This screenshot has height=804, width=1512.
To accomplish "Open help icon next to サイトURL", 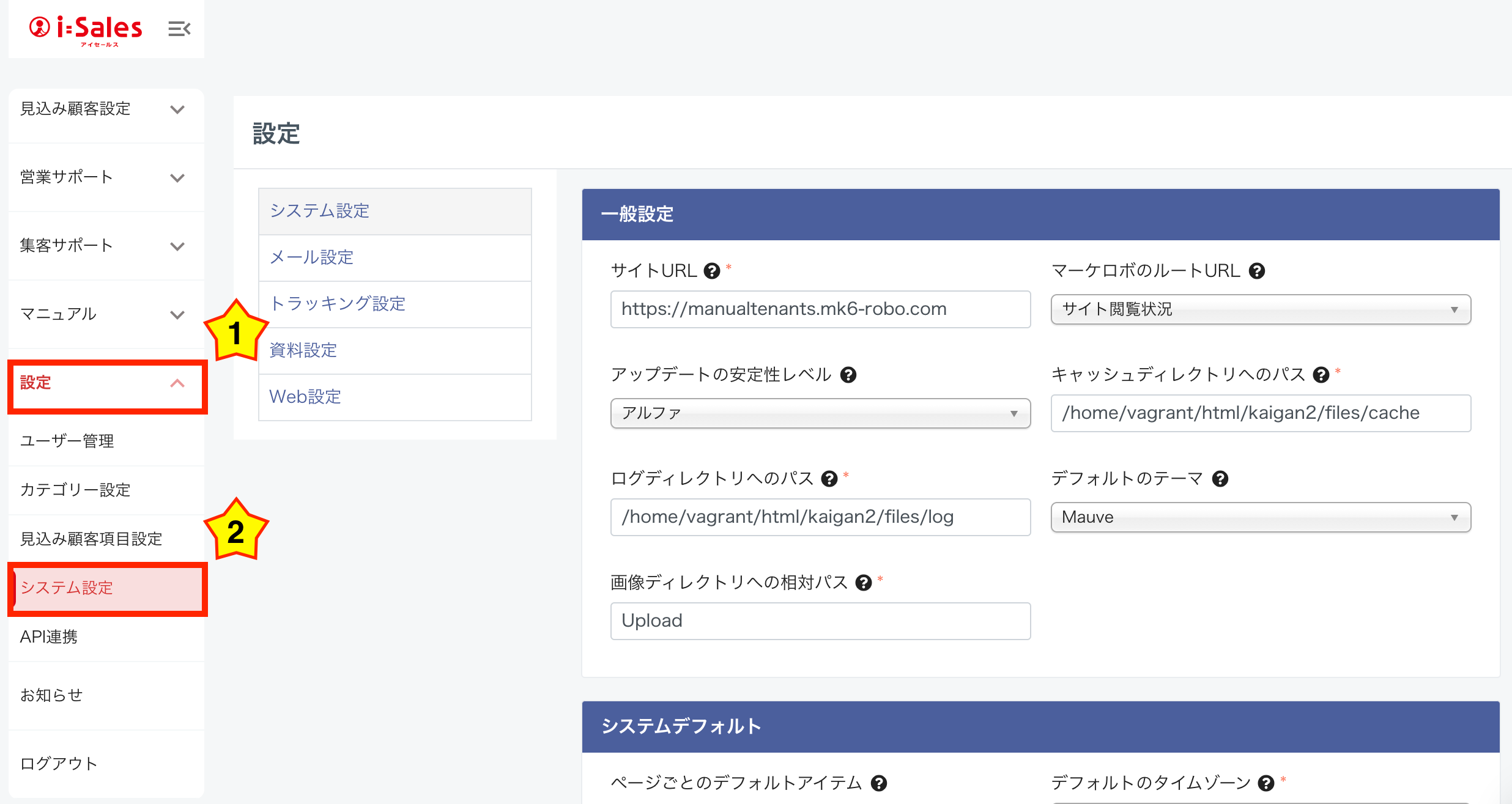I will 712,271.
